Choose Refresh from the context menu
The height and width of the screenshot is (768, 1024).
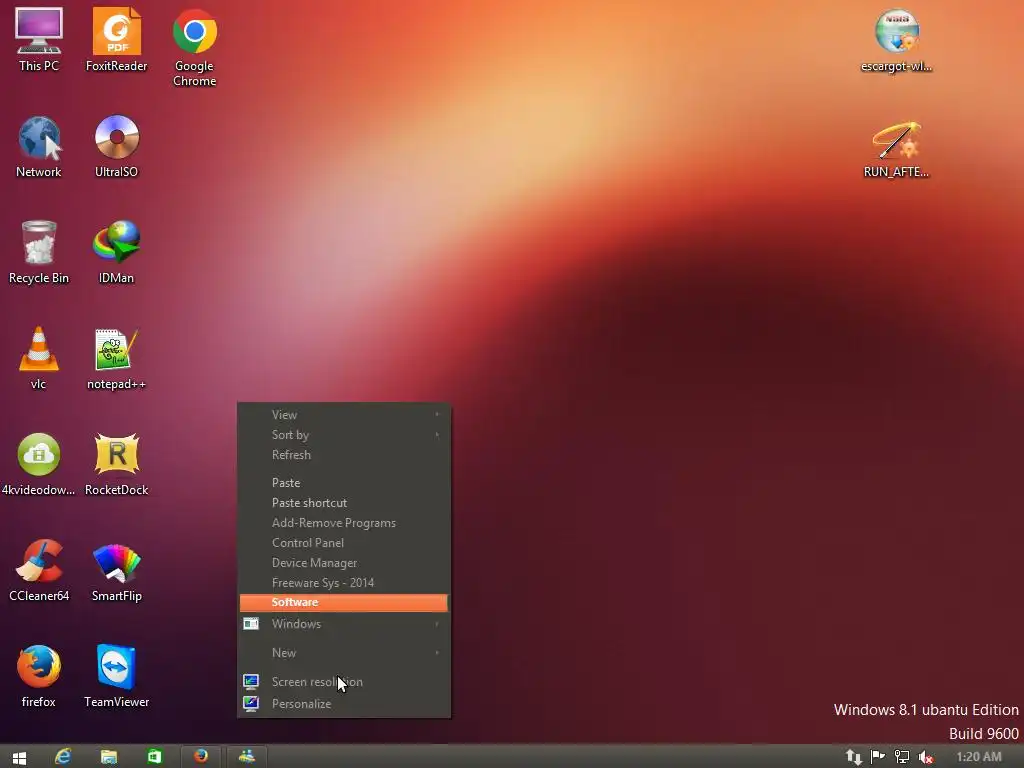(344, 455)
